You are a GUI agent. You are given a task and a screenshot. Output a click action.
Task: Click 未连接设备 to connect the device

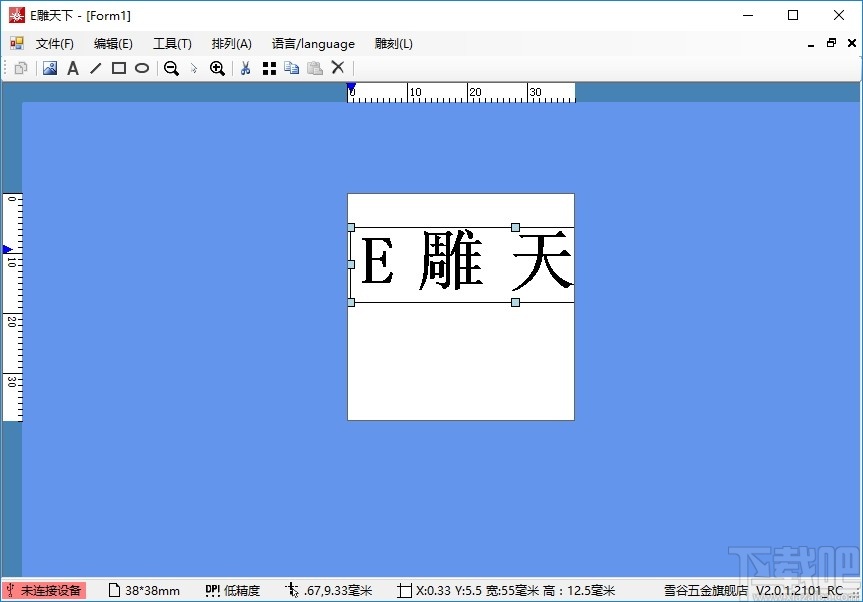pyautogui.click(x=44, y=590)
